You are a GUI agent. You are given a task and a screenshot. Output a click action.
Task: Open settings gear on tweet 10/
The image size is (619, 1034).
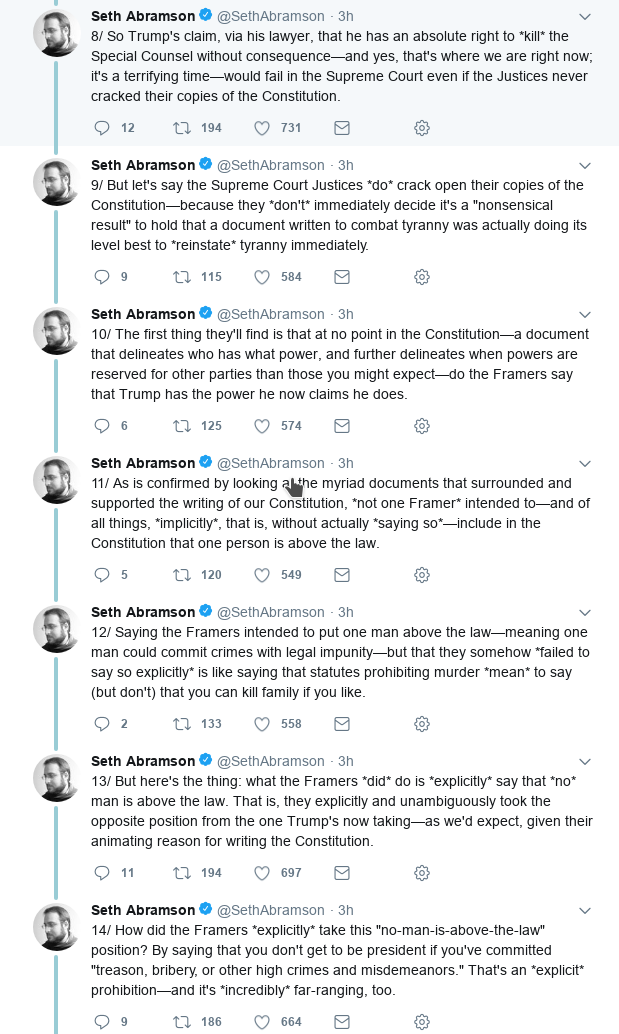point(422,426)
